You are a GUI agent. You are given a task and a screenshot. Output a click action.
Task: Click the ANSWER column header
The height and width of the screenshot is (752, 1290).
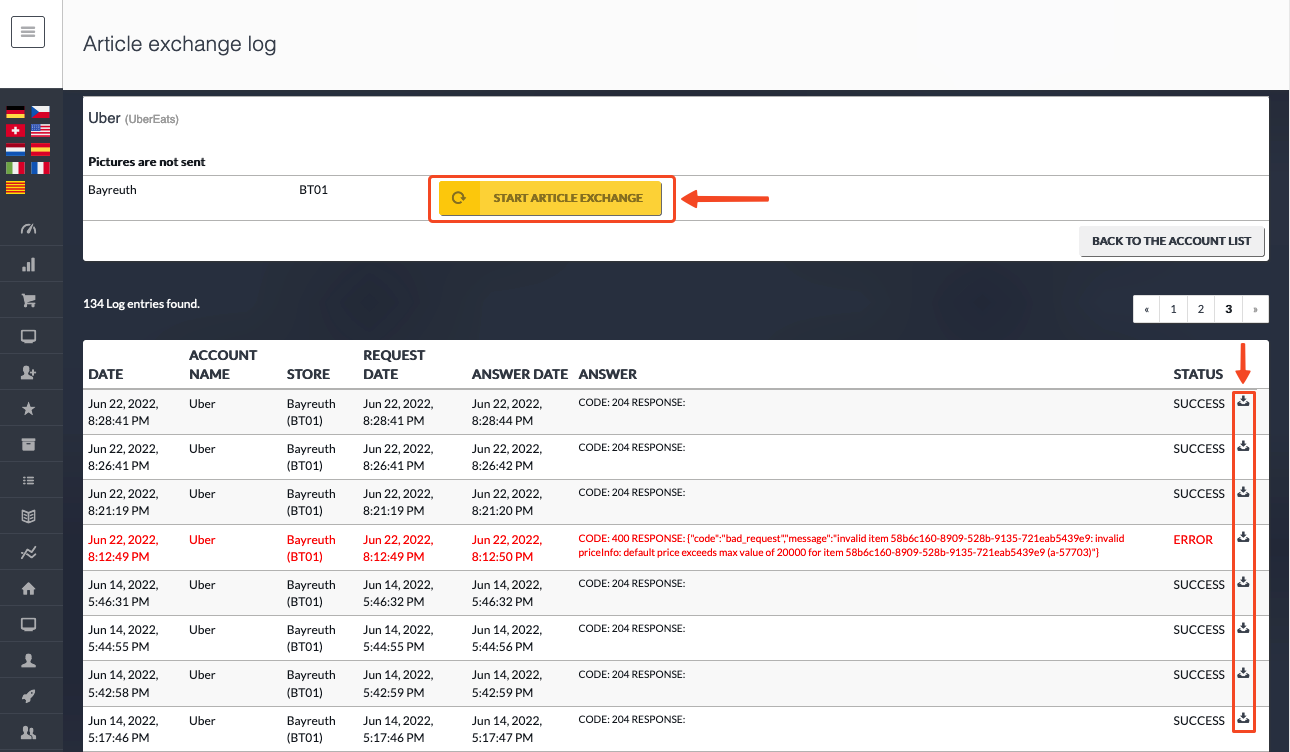click(608, 374)
